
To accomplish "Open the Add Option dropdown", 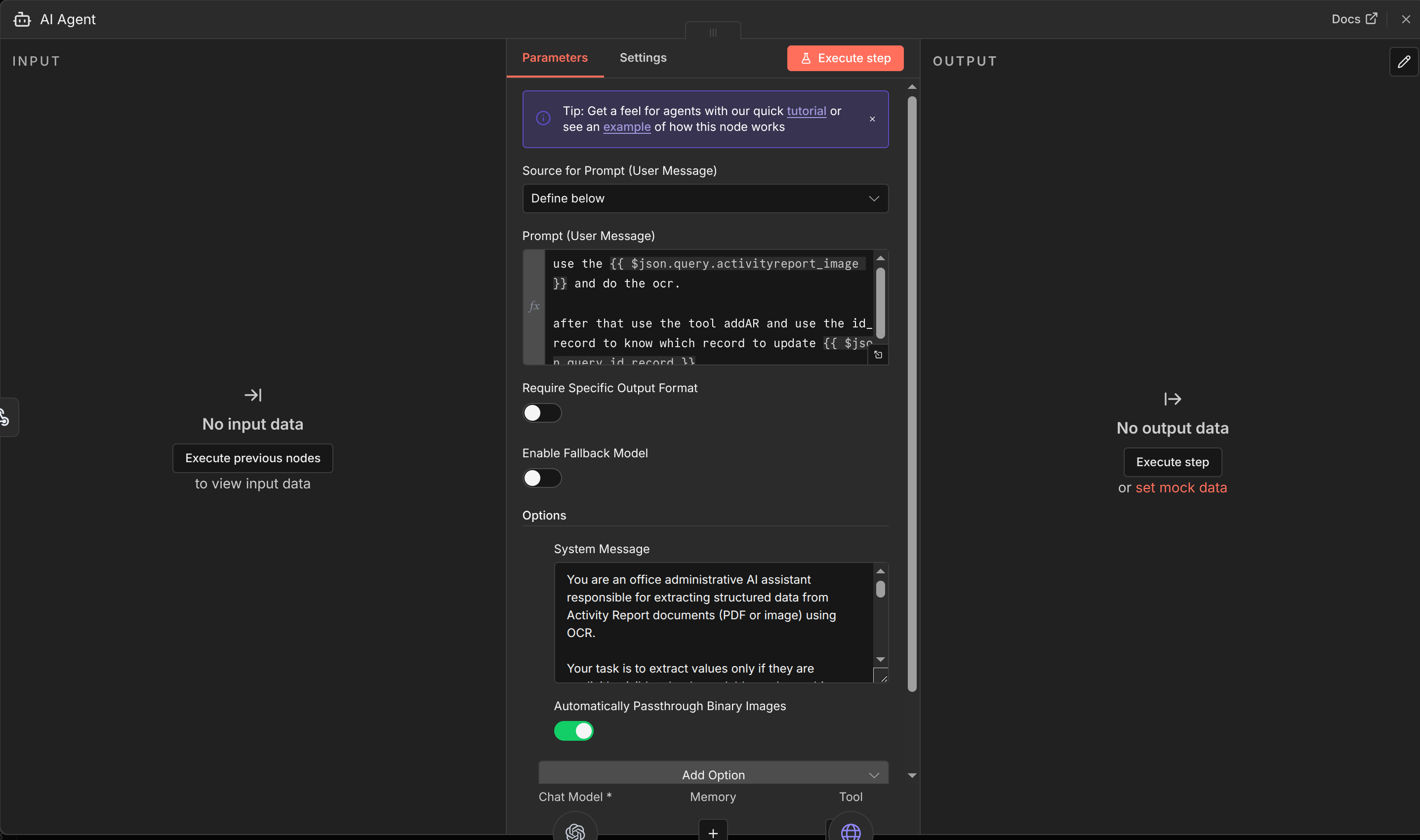I will click(713, 774).
